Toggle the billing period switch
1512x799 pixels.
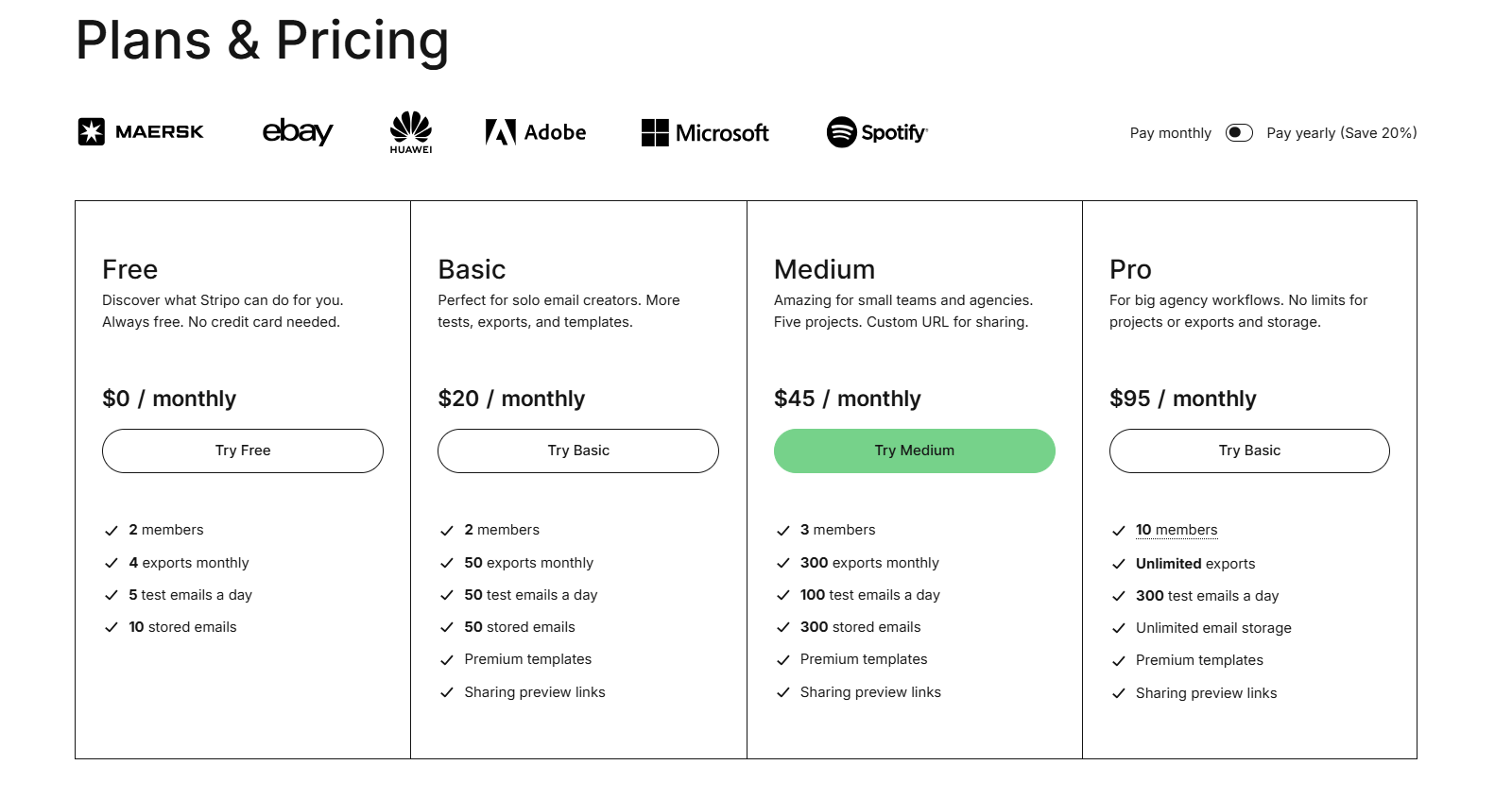click(x=1238, y=132)
